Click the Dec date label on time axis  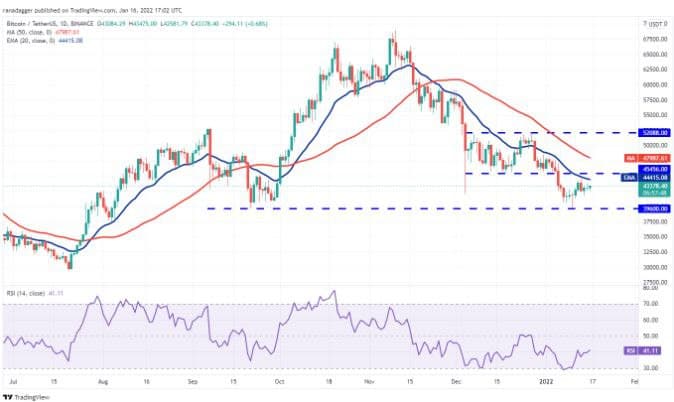pos(456,381)
